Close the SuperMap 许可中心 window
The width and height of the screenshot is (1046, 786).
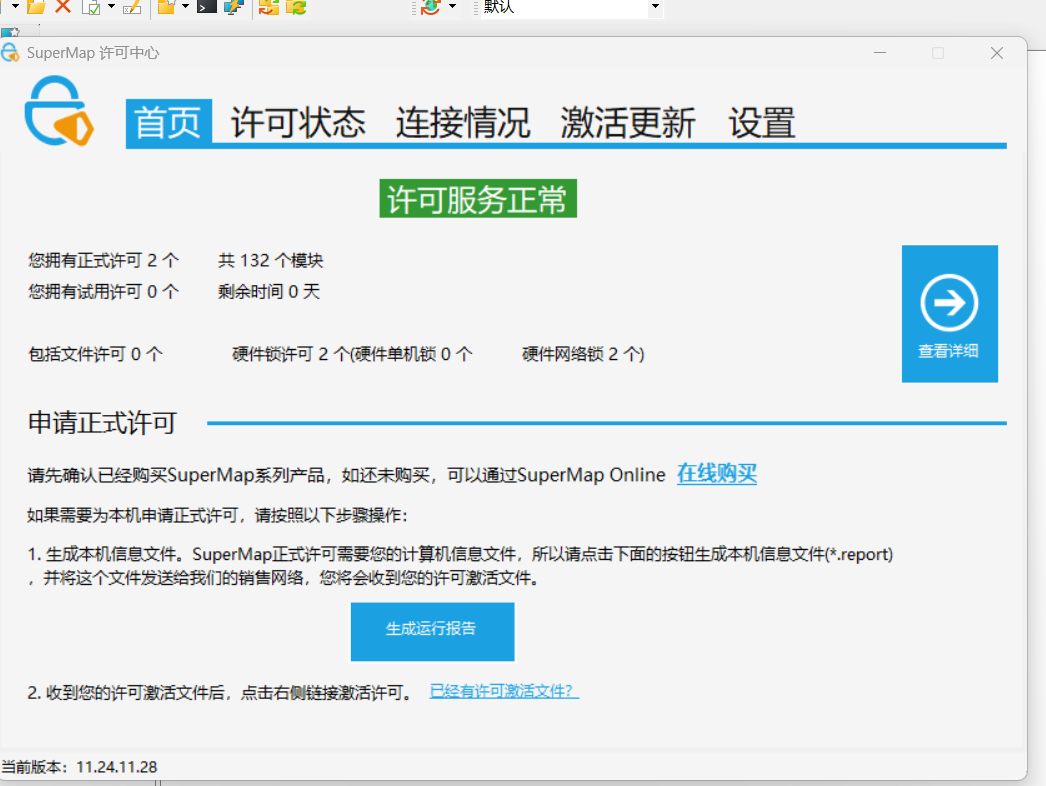pyautogui.click(x=997, y=53)
